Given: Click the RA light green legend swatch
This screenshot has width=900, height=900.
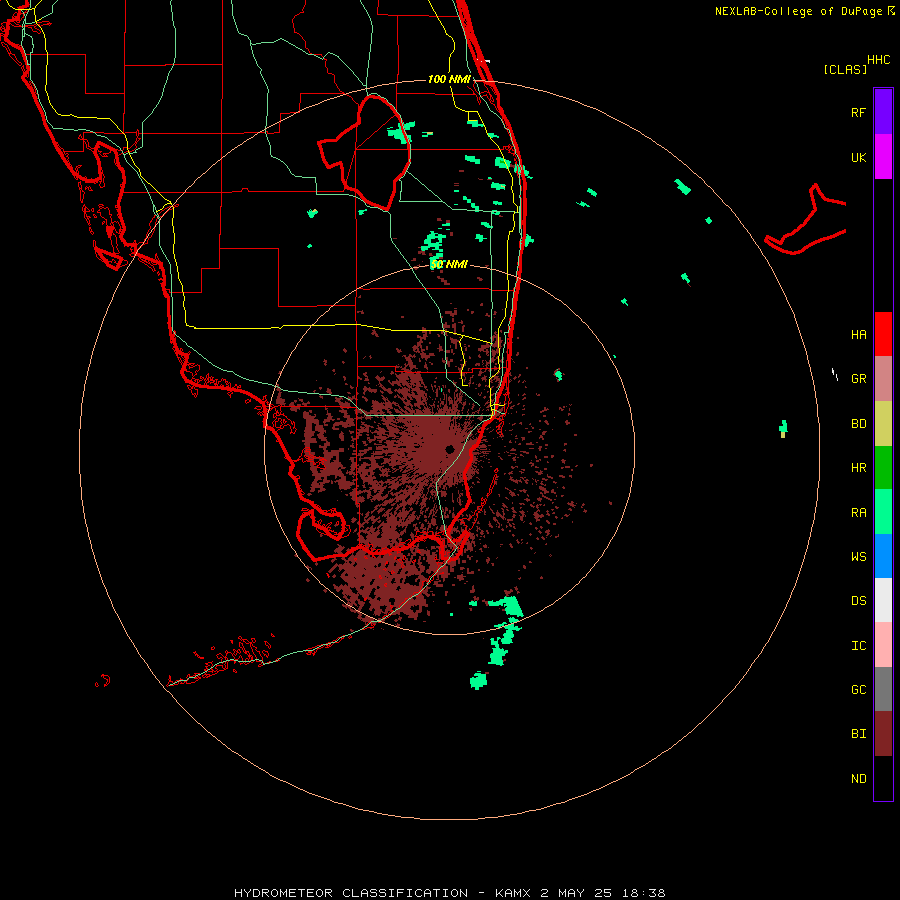Looking at the screenshot, I should coord(883,512).
